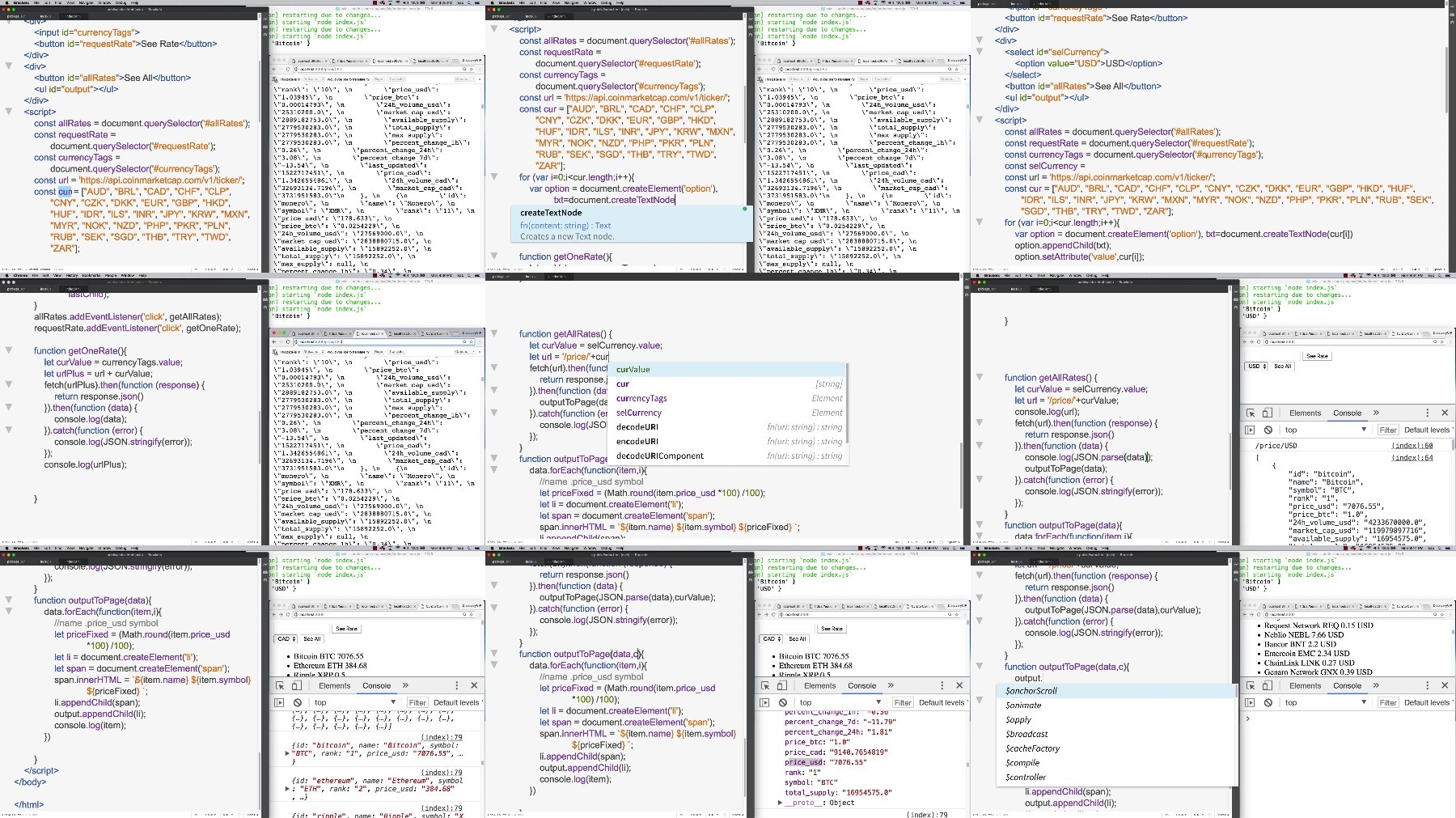Viewport: 1456px width, 818px height.
Task: Show console sidebar above bitcoin object logs
Action: point(279,702)
